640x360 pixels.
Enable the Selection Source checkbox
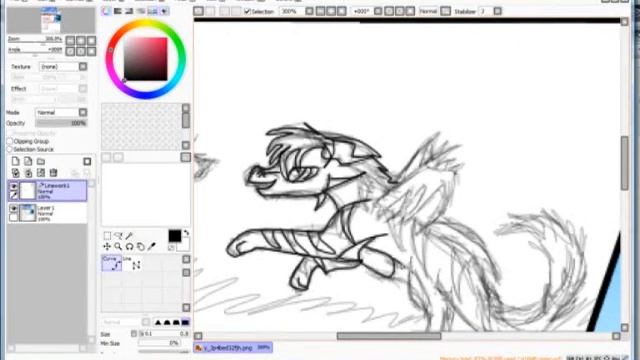10,149
